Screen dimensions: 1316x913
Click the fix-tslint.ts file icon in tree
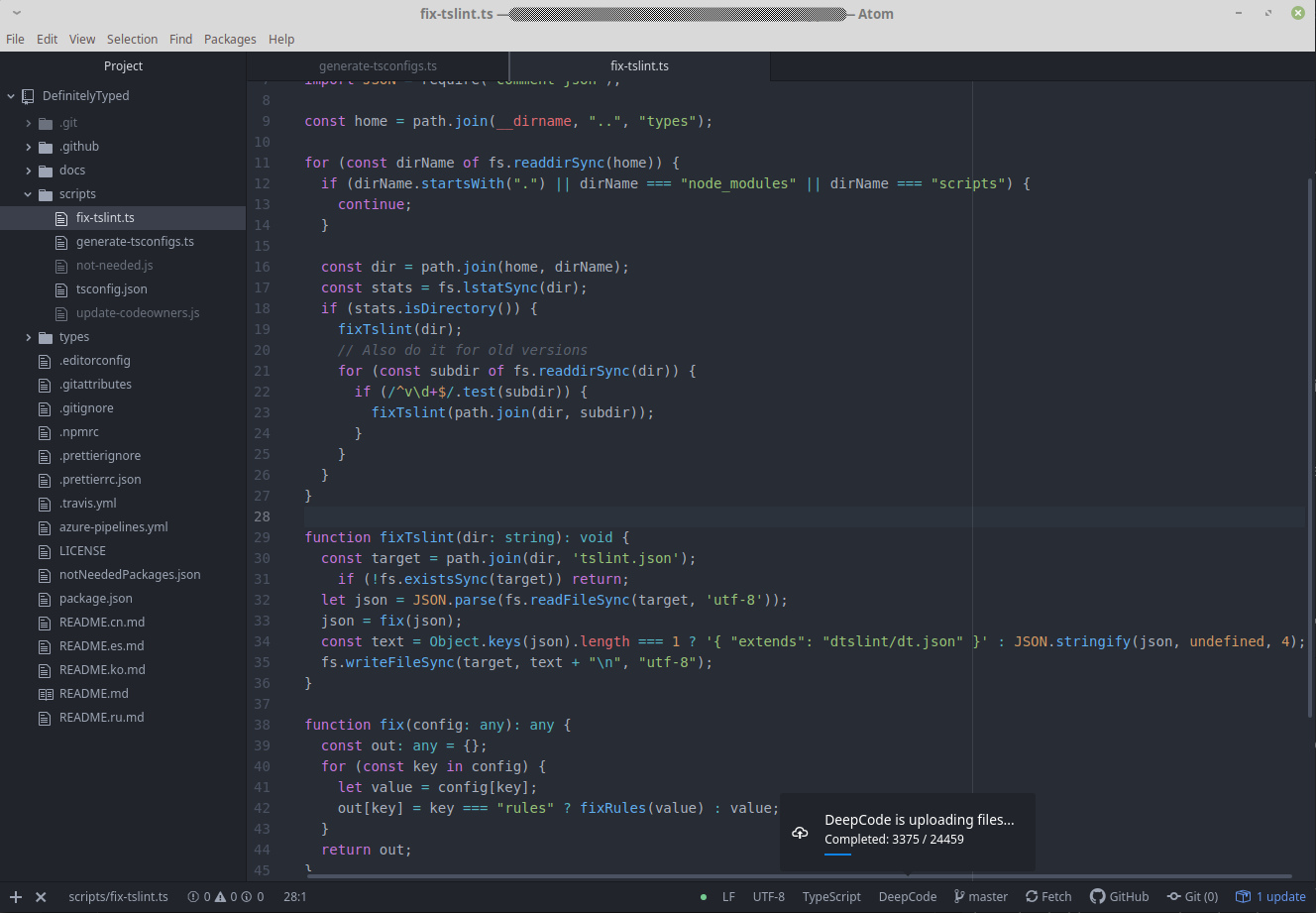click(61, 218)
